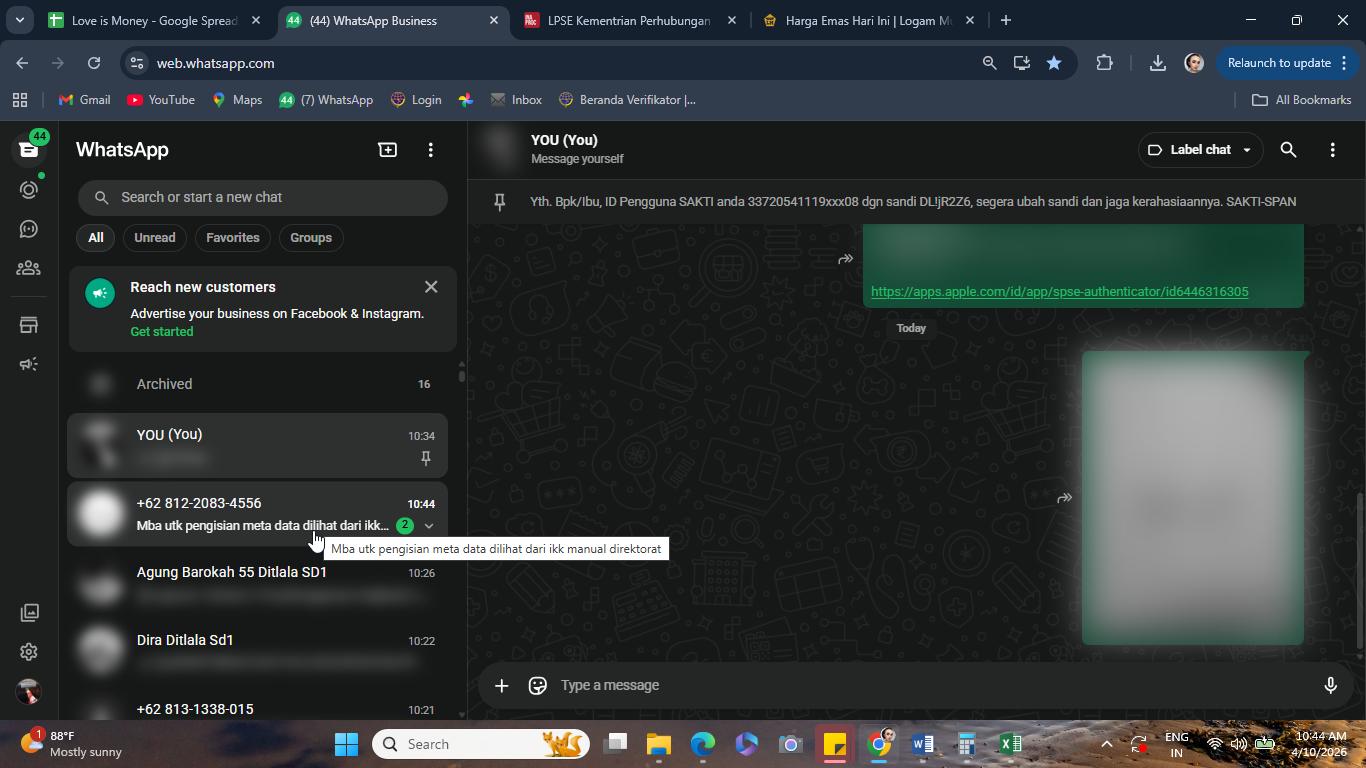Viewport: 1366px width, 768px height.
Task: Click the pin icon on the pinned message bar
Action: 500,202
